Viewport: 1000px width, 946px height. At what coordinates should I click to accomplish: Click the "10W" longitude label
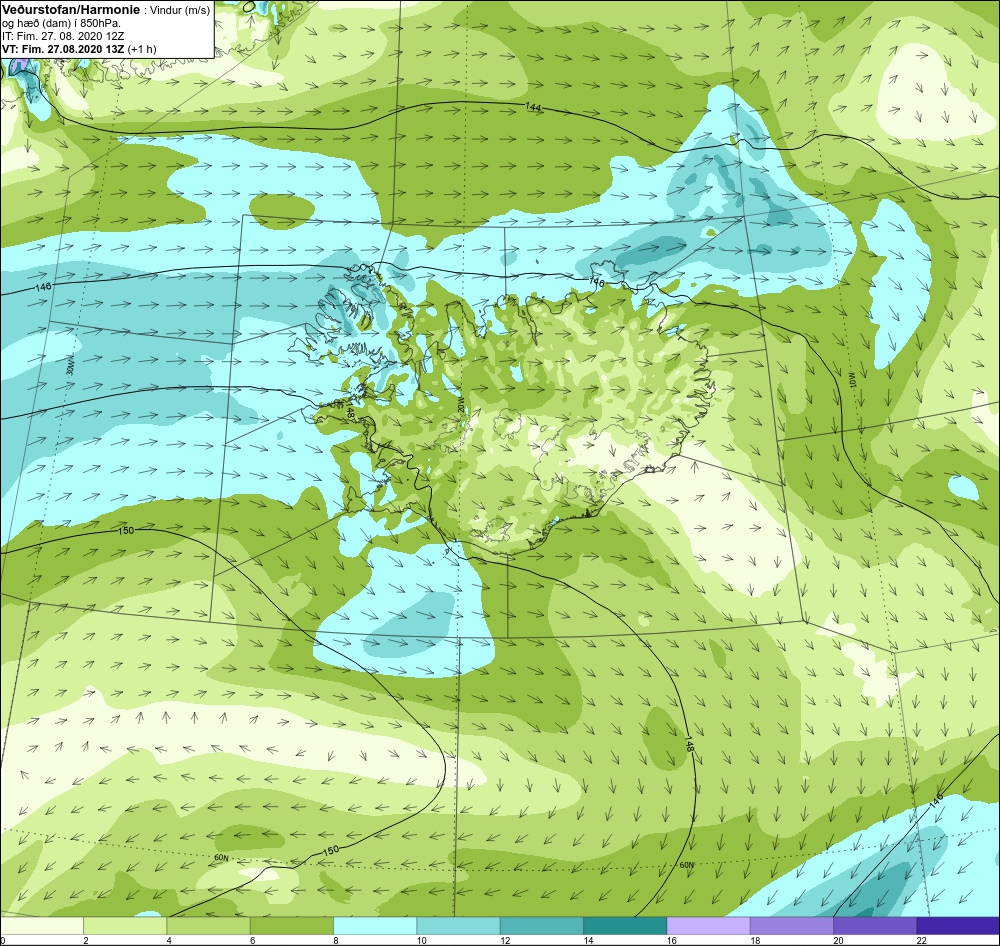tap(853, 381)
